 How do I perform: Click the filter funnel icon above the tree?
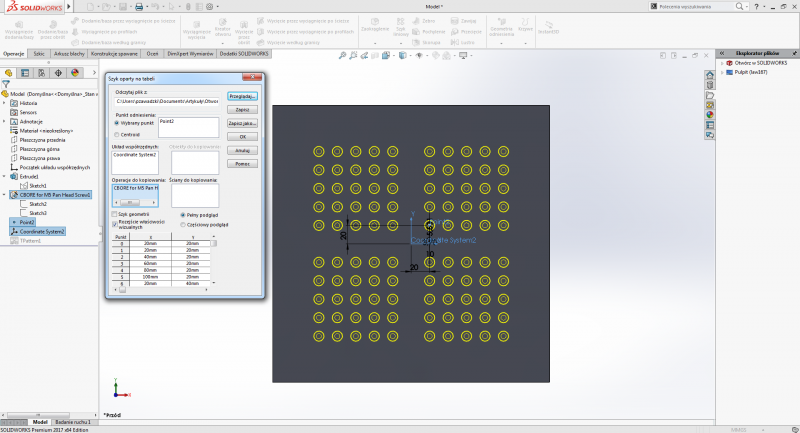coord(6,84)
